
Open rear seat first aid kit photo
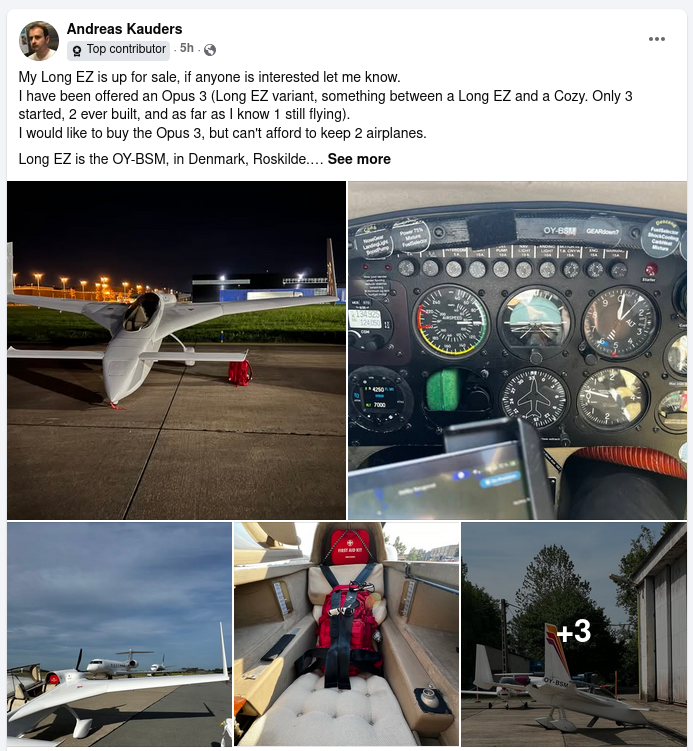(346, 634)
